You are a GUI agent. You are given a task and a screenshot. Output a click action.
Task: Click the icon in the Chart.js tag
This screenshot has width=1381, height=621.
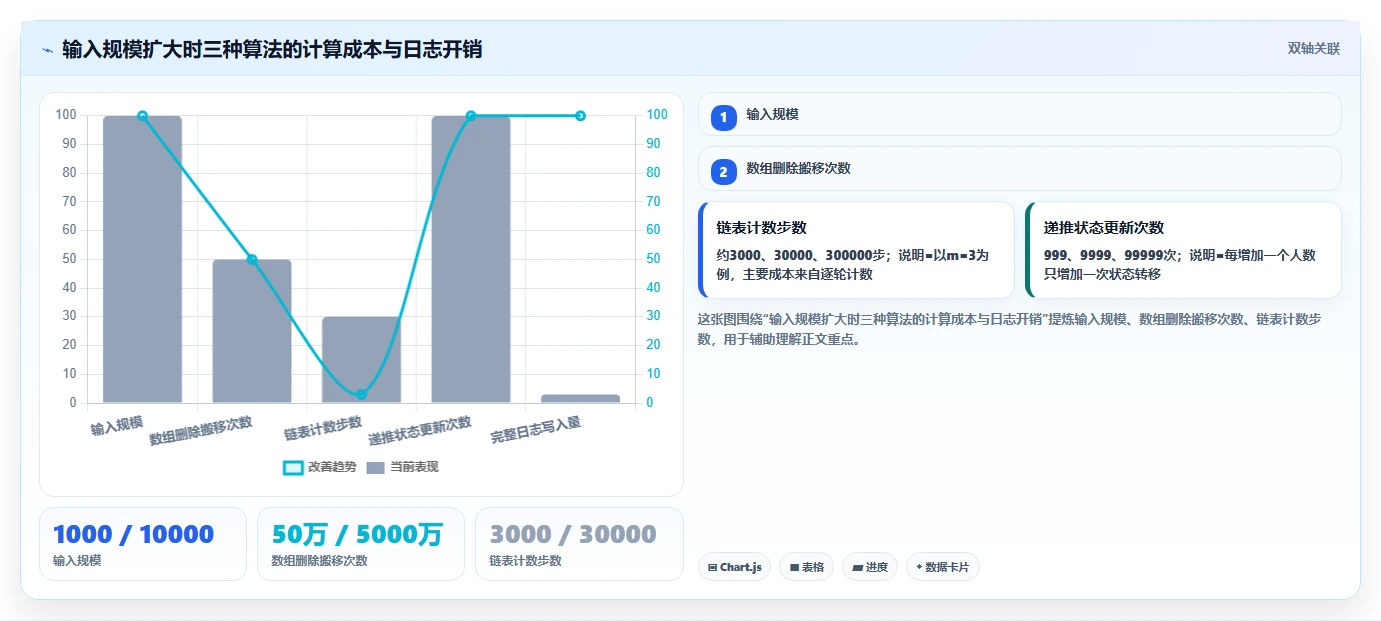click(712, 567)
